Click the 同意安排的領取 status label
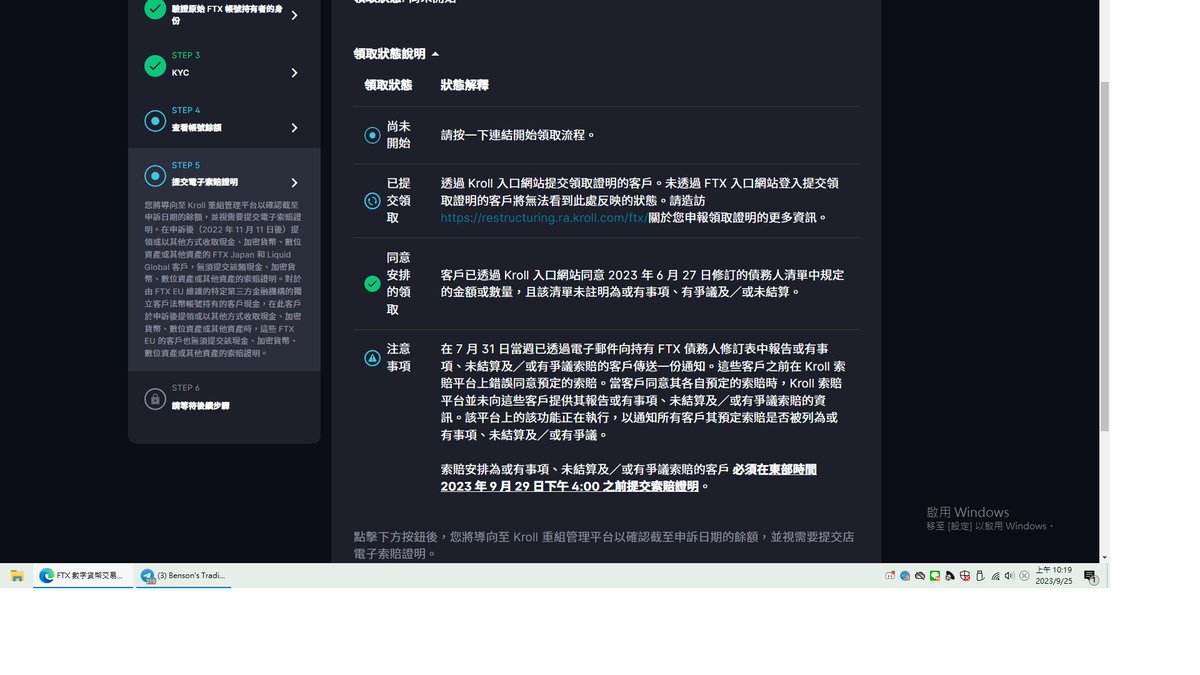The height and width of the screenshot is (675, 1200). 399,283
